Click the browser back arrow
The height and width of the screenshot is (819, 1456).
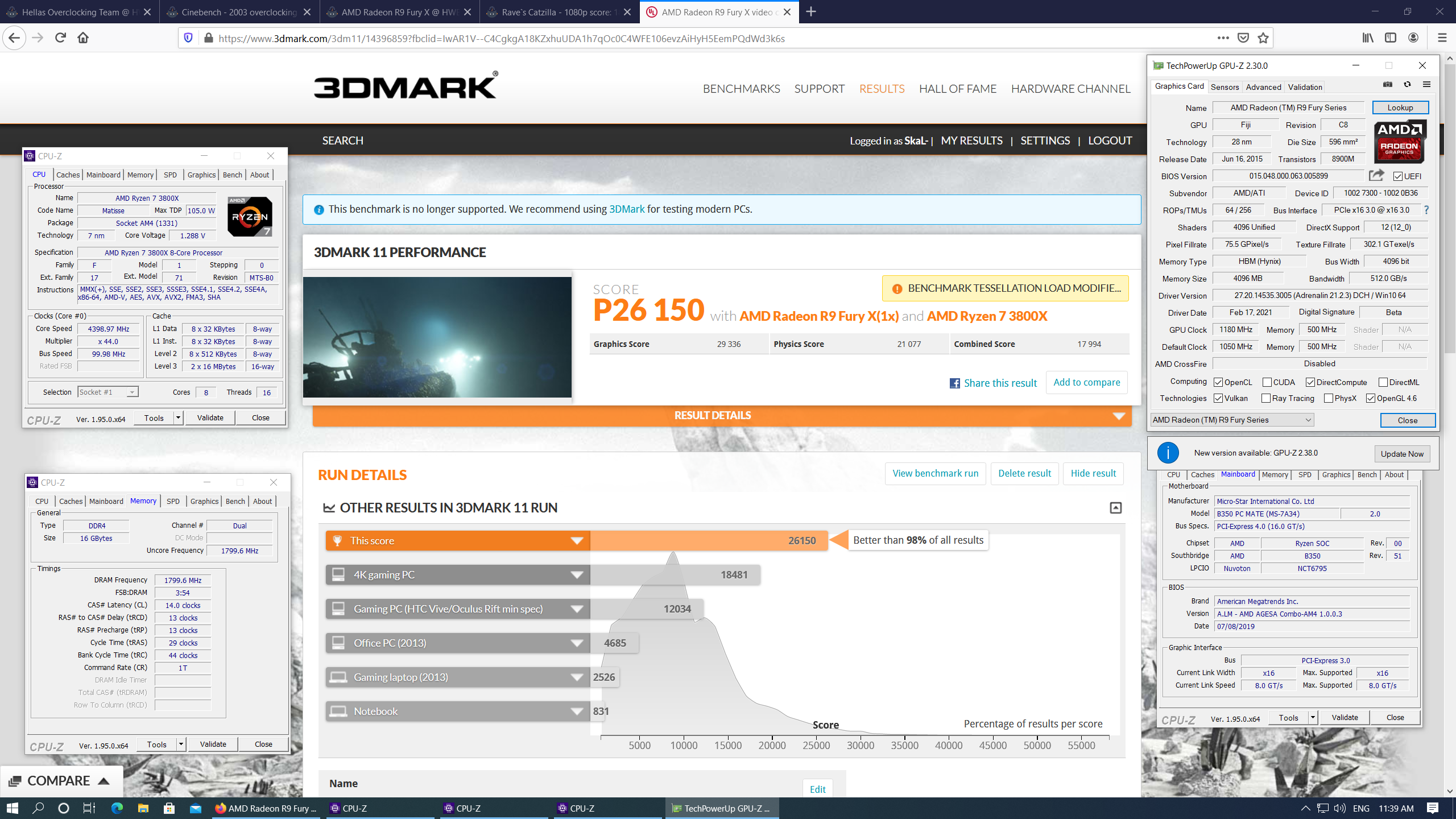click(14, 38)
